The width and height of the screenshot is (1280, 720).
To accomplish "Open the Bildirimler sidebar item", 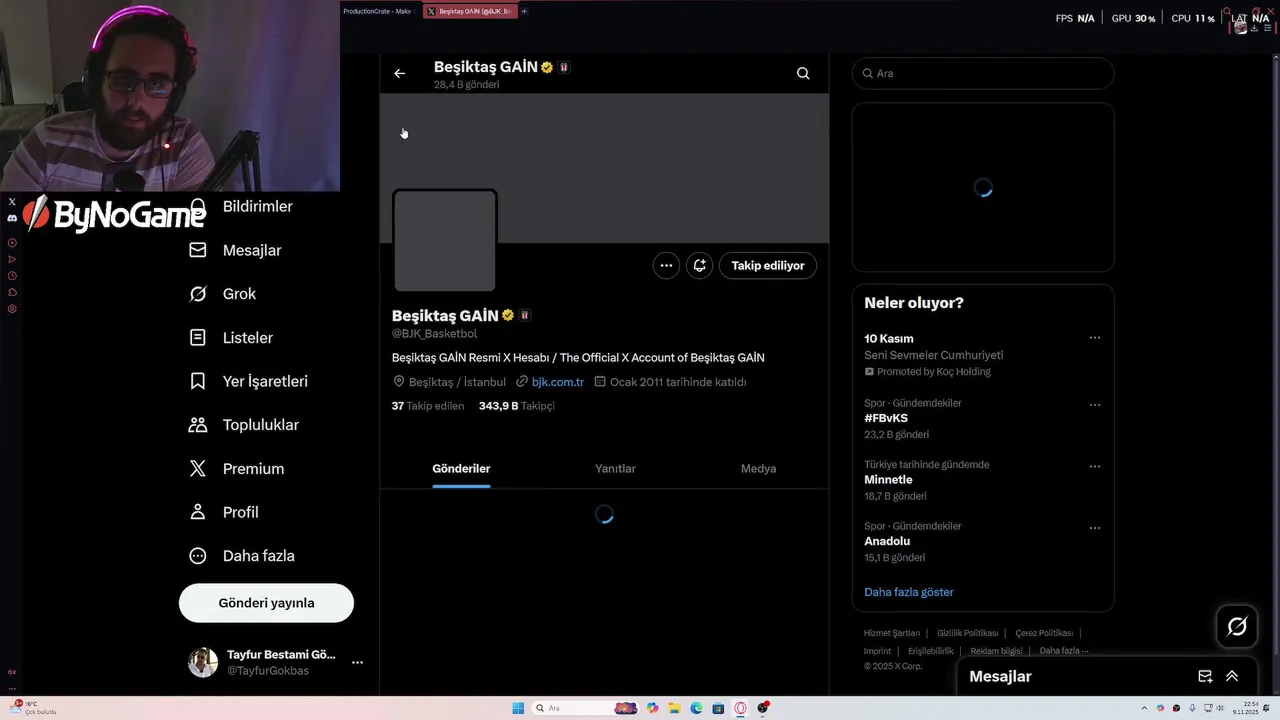I will (257, 207).
